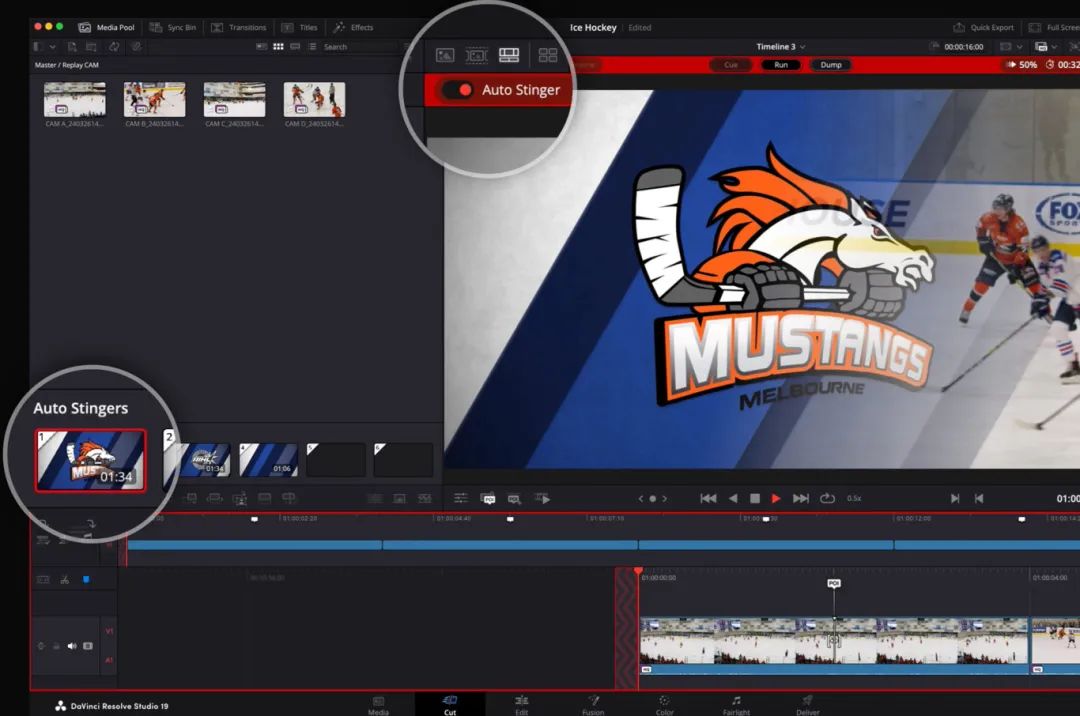Click the POI search icon
The image size is (1080, 716).
coord(514,498)
